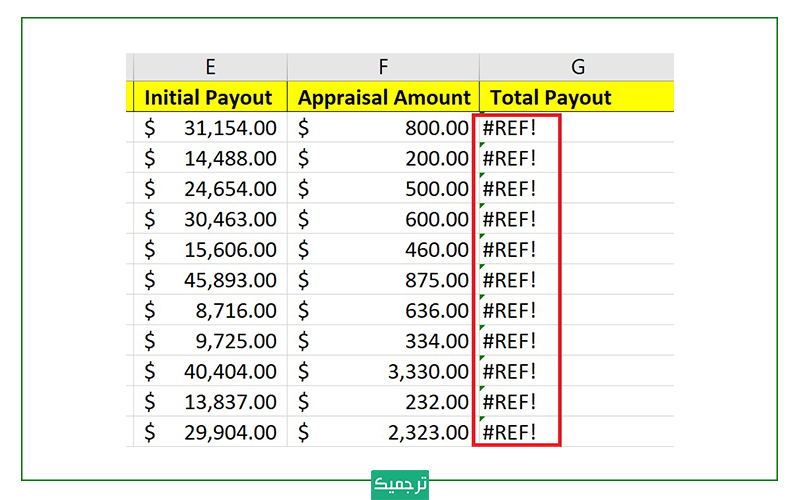Screen dimensions: 800x500
Task: Click the green error triangle beside 200.00
Action: click(482, 147)
